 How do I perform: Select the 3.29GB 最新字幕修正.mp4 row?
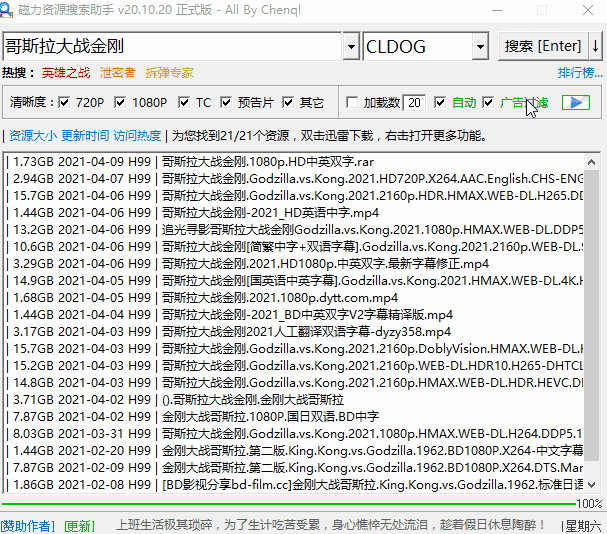click(x=295, y=264)
